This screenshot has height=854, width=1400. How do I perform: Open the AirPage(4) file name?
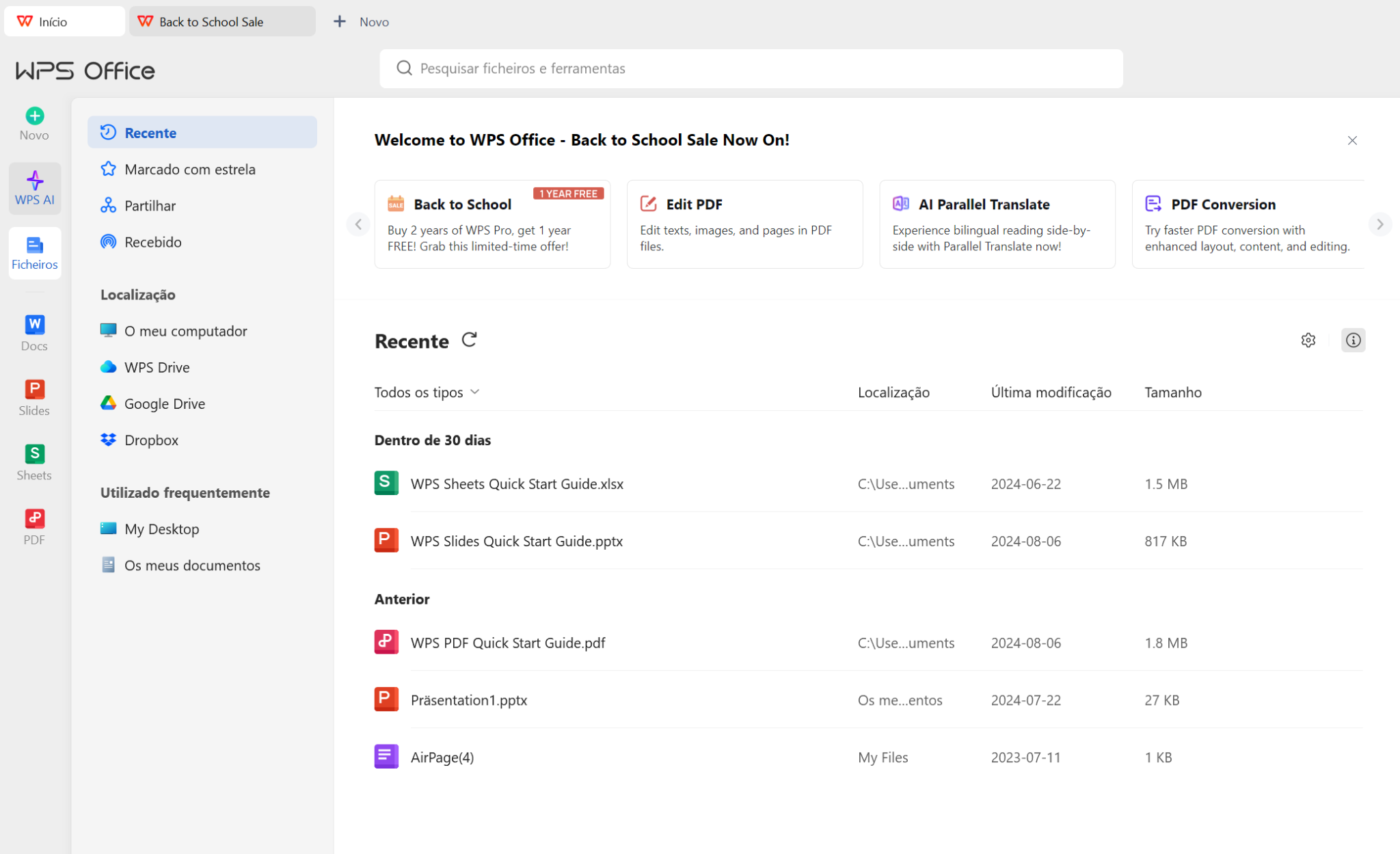click(x=442, y=757)
